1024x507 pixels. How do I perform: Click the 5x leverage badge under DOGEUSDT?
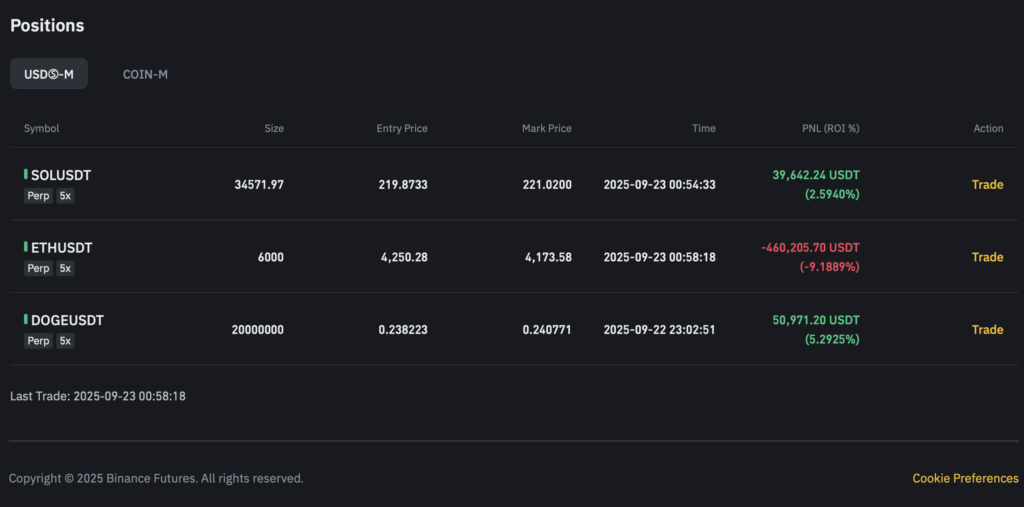tap(65, 341)
